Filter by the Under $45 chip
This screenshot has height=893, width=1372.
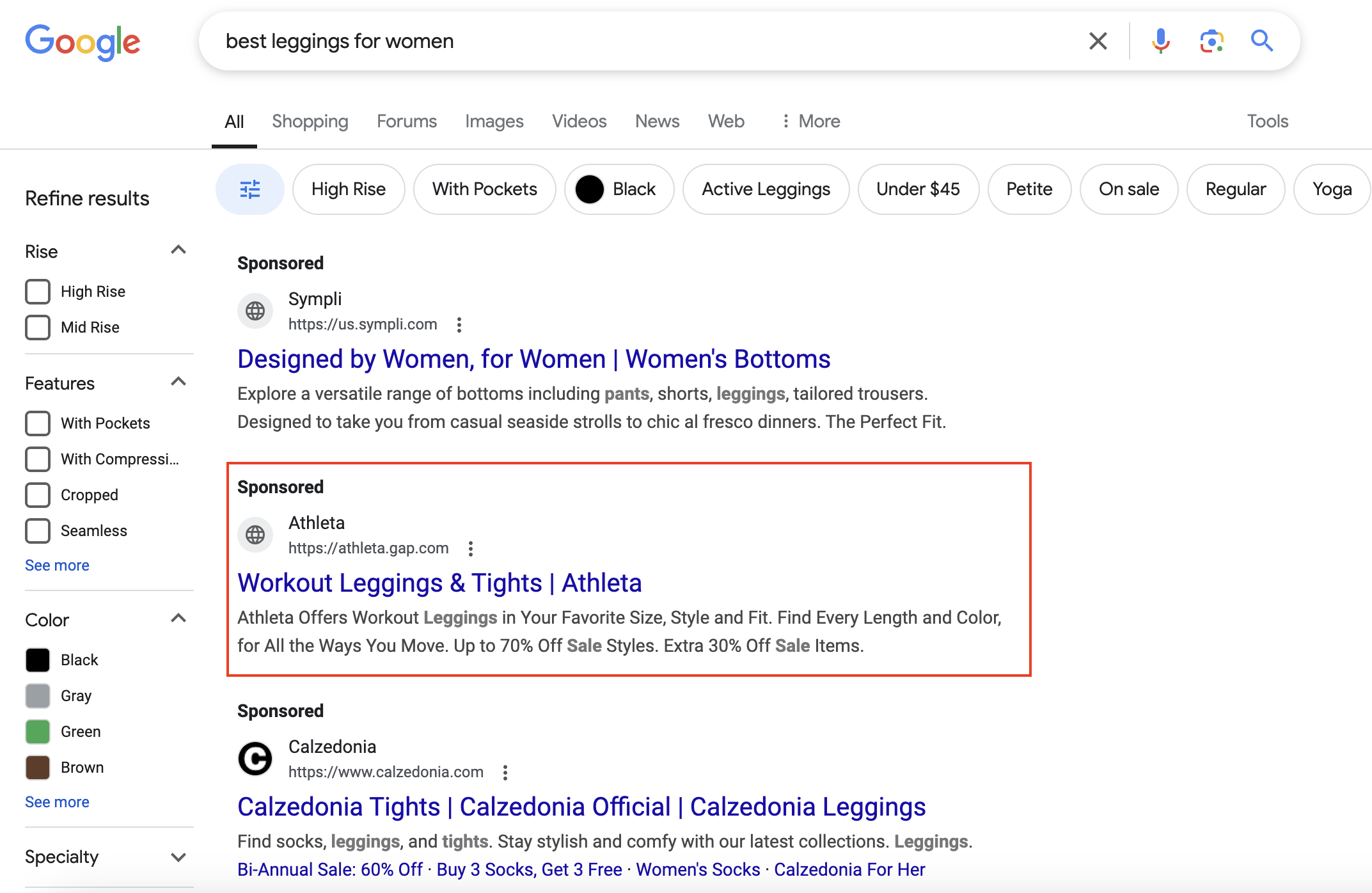click(918, 189)
